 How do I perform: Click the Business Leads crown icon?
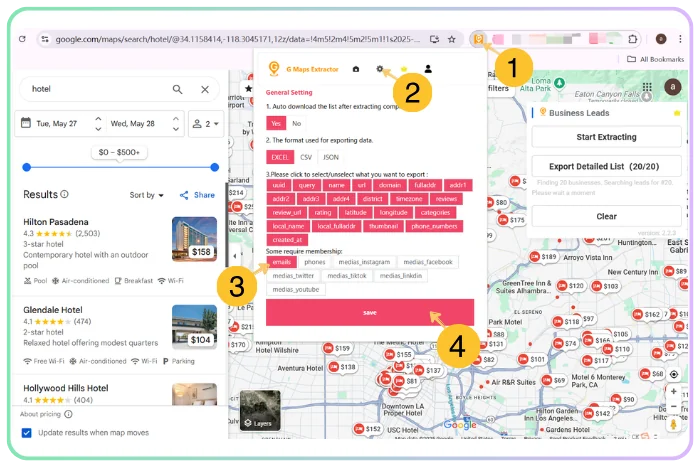click(677, 113)
